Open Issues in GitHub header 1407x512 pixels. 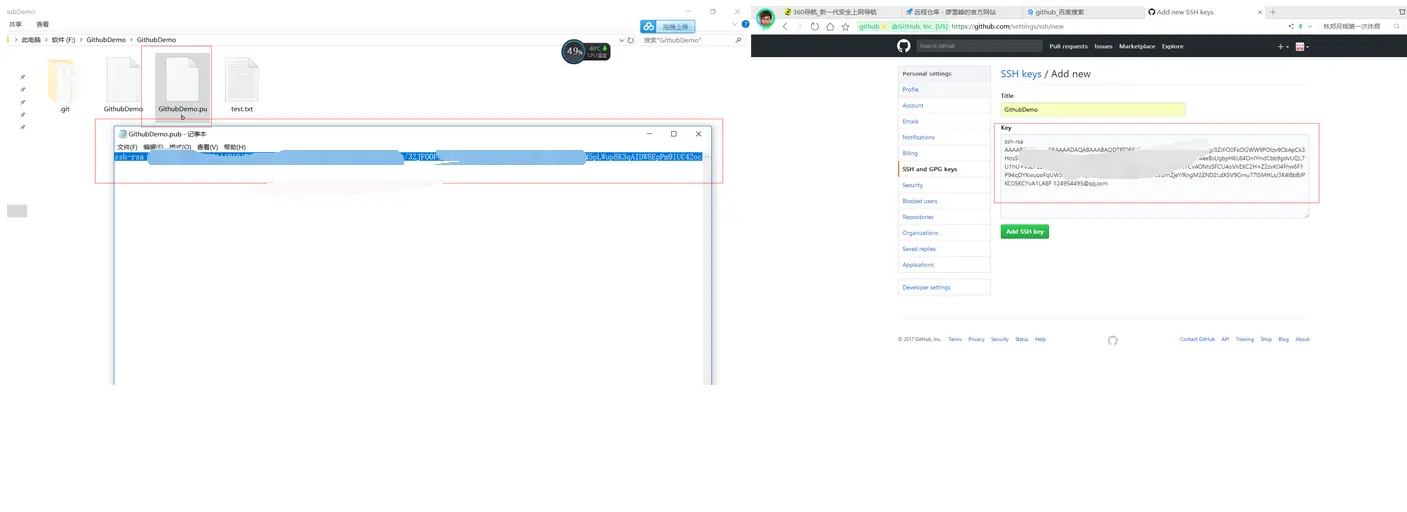click(x=1103, y=46)
